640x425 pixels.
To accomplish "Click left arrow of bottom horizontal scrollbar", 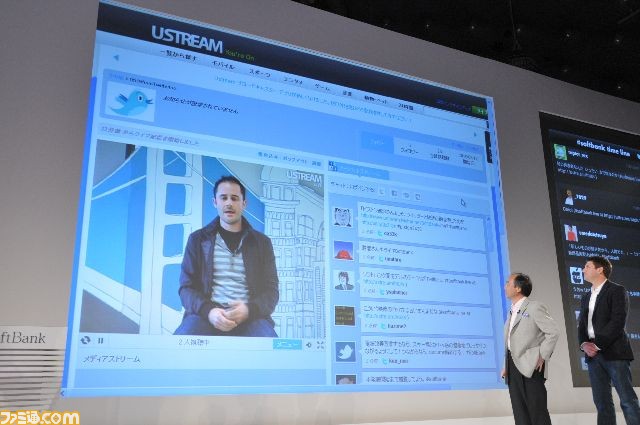I will pyautogui.click(x=62, y=393).
